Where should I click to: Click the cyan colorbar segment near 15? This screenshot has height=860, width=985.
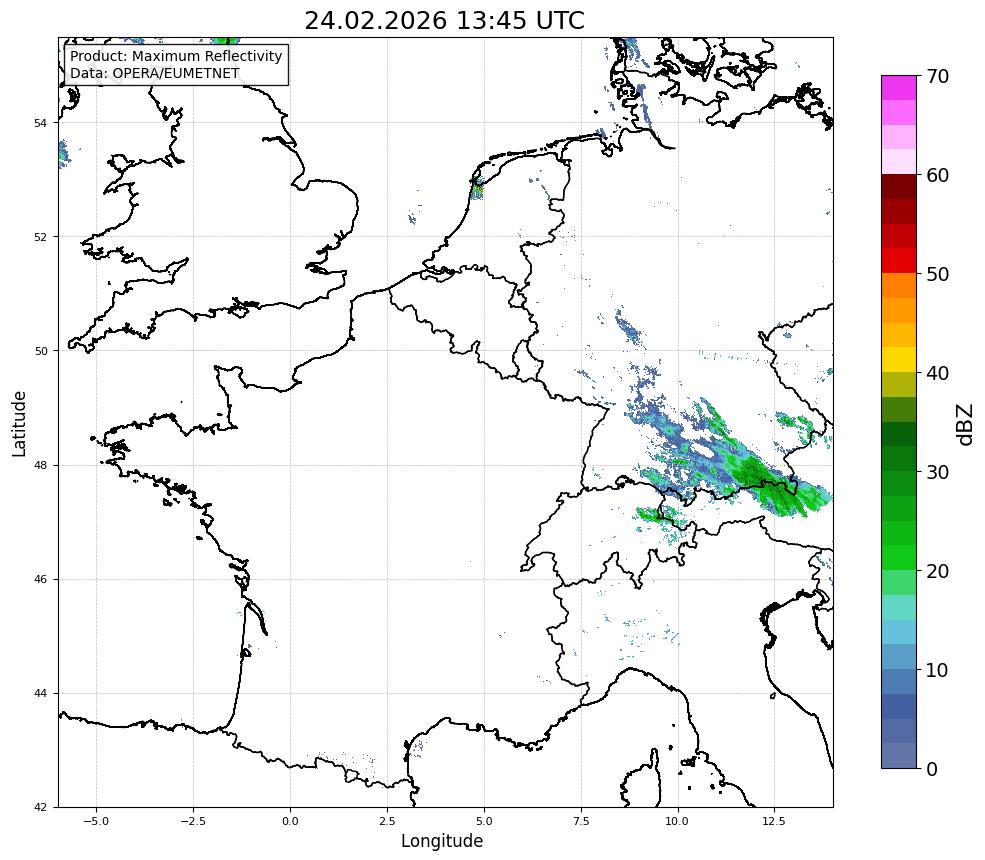click(899, 632)
